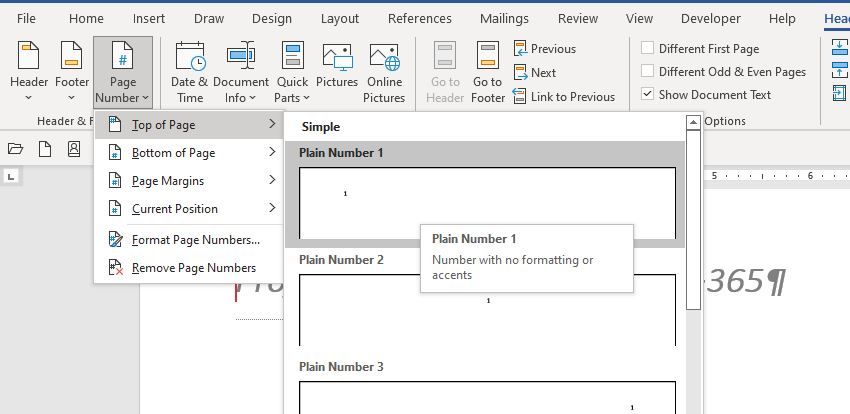The height and width of the screenshot is (414, 850).
Task: Click the Current Position arrow chevron
Action: [272, 208]
